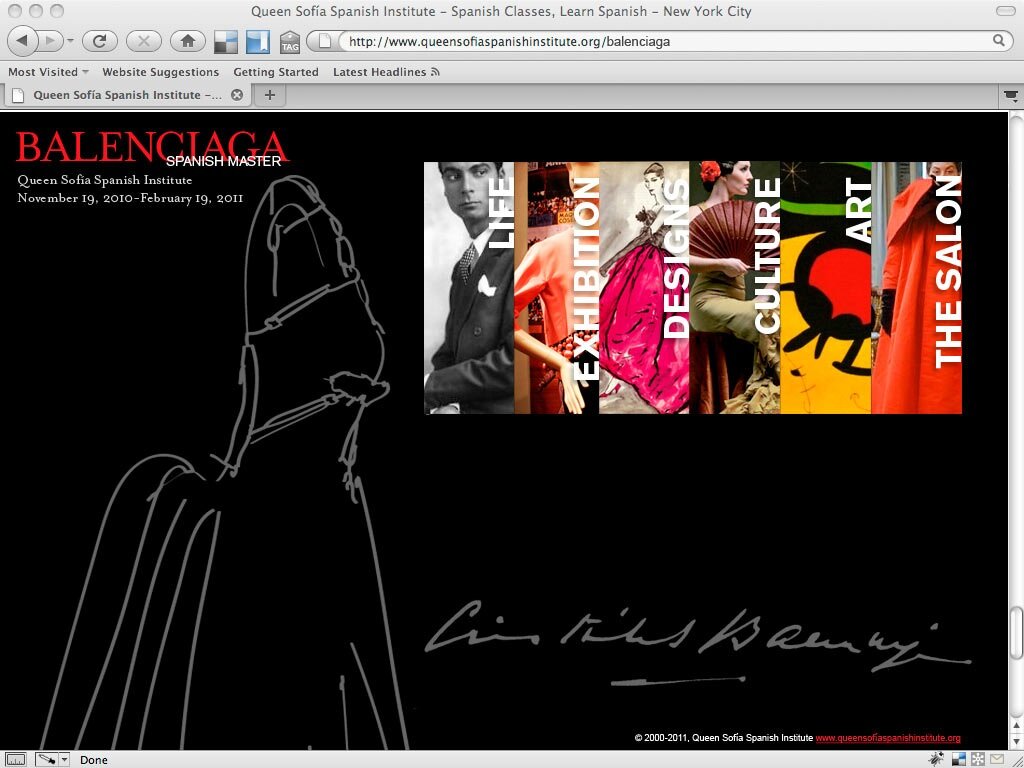1024x768 pixels.
Task: Click the blue bookmark toolbar icon
Action: point(258,42)
